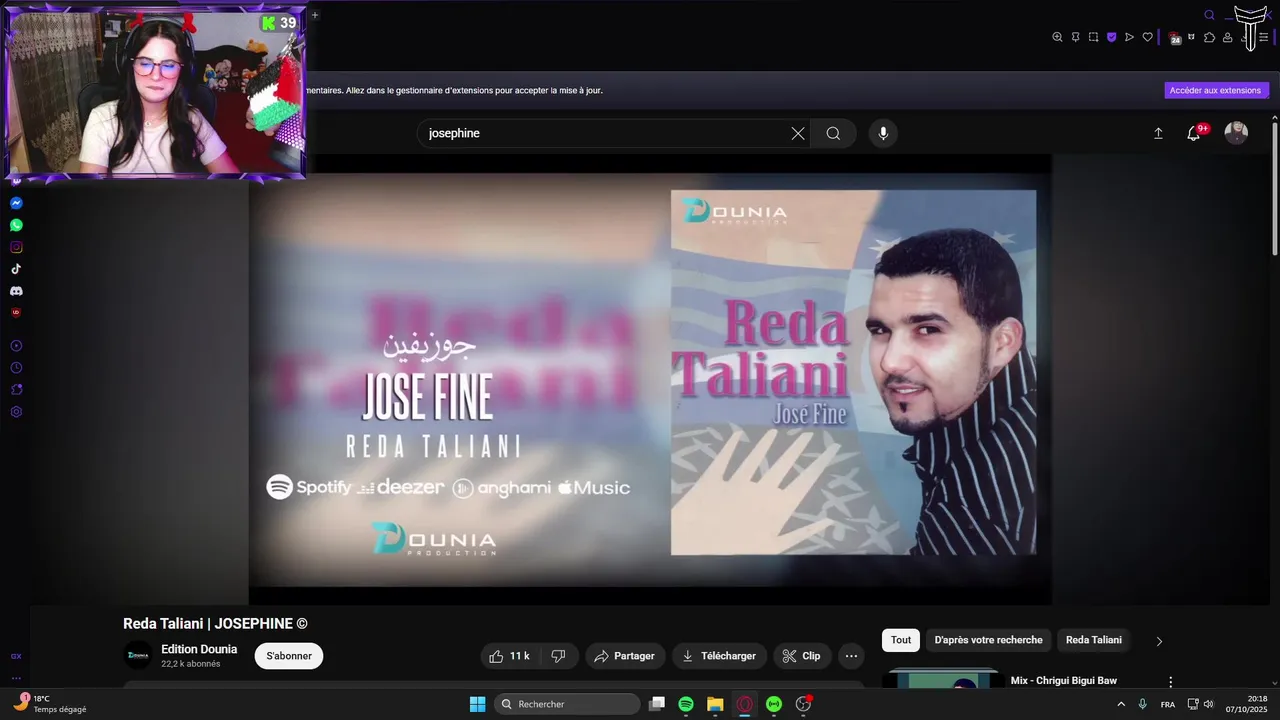The image size is (1280, 720).
Task: Click the YouTube upload create icon
Action: click(1158, 133)
